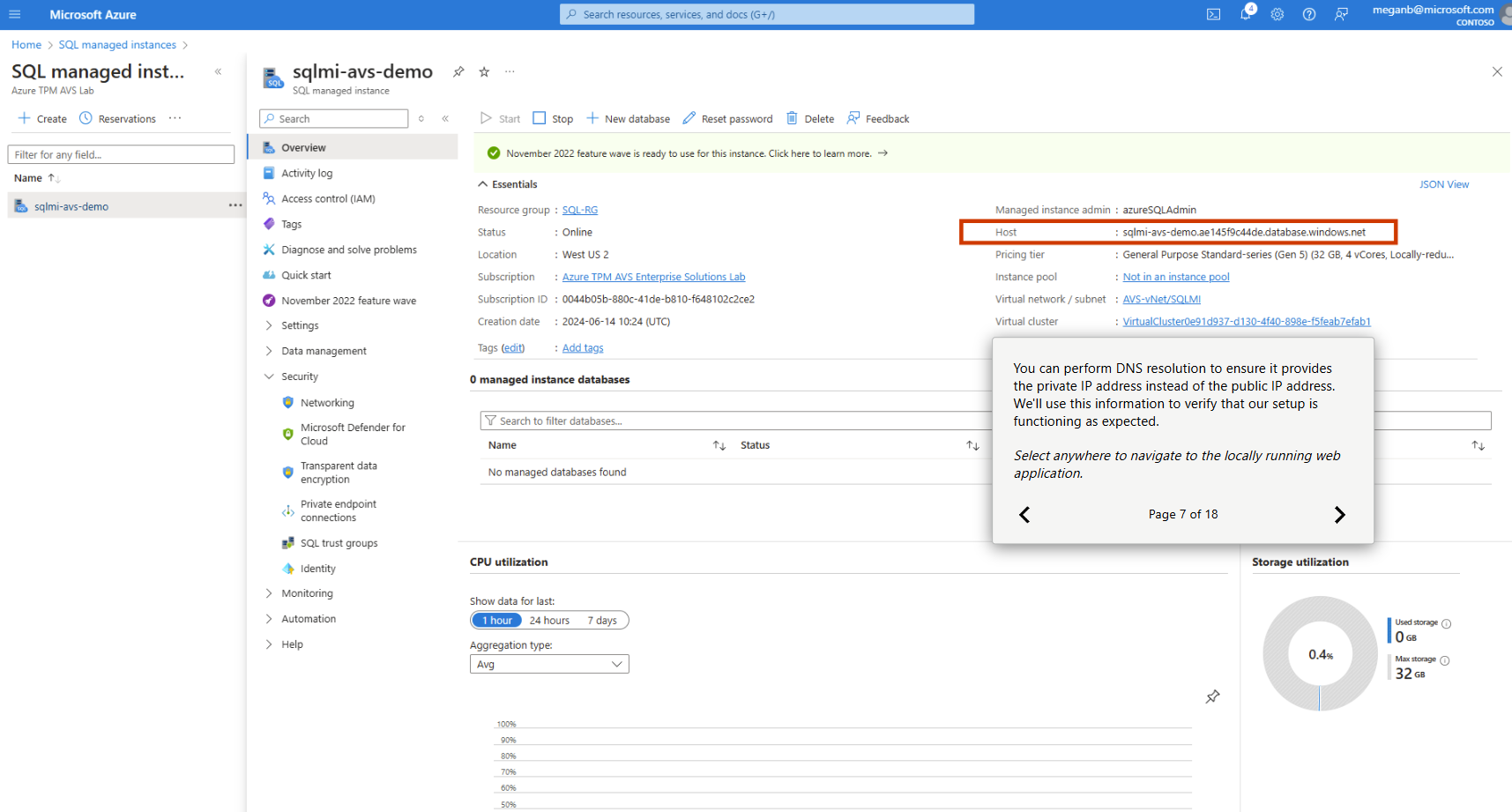Select 24 hours data range
This screenshot has width=1512, height=812.
pos(549,621)
